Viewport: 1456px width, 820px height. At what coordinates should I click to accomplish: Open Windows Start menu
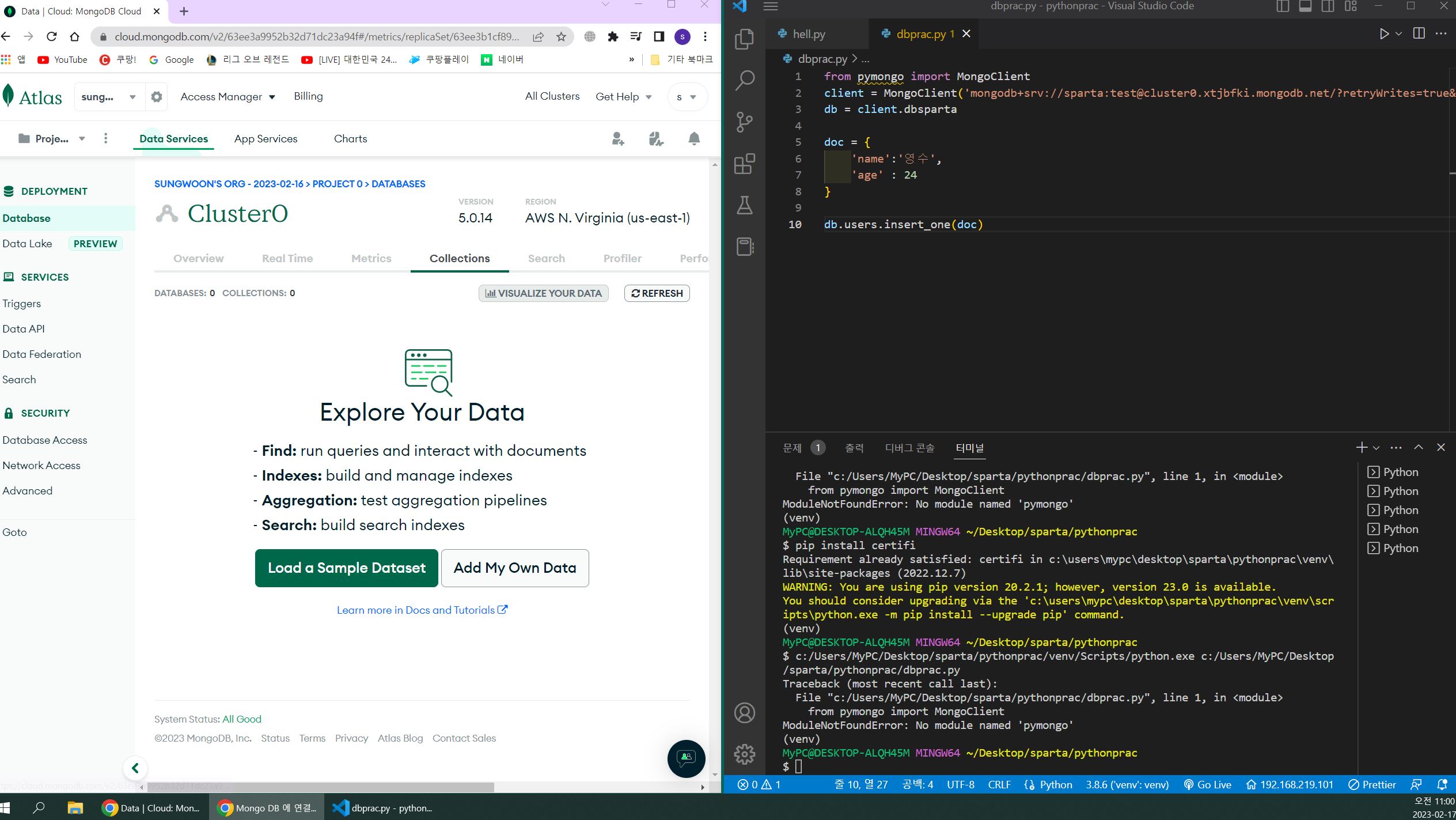6,808
